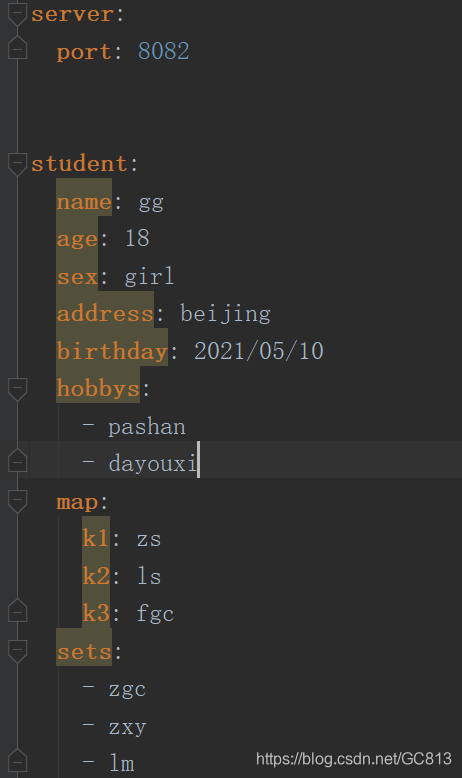
Task: Click the name value 'gg'
Action: 151,203
